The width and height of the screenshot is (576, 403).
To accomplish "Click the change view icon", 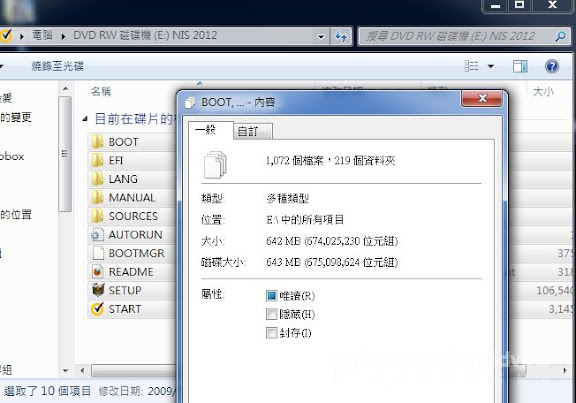I will click(472, 66).
